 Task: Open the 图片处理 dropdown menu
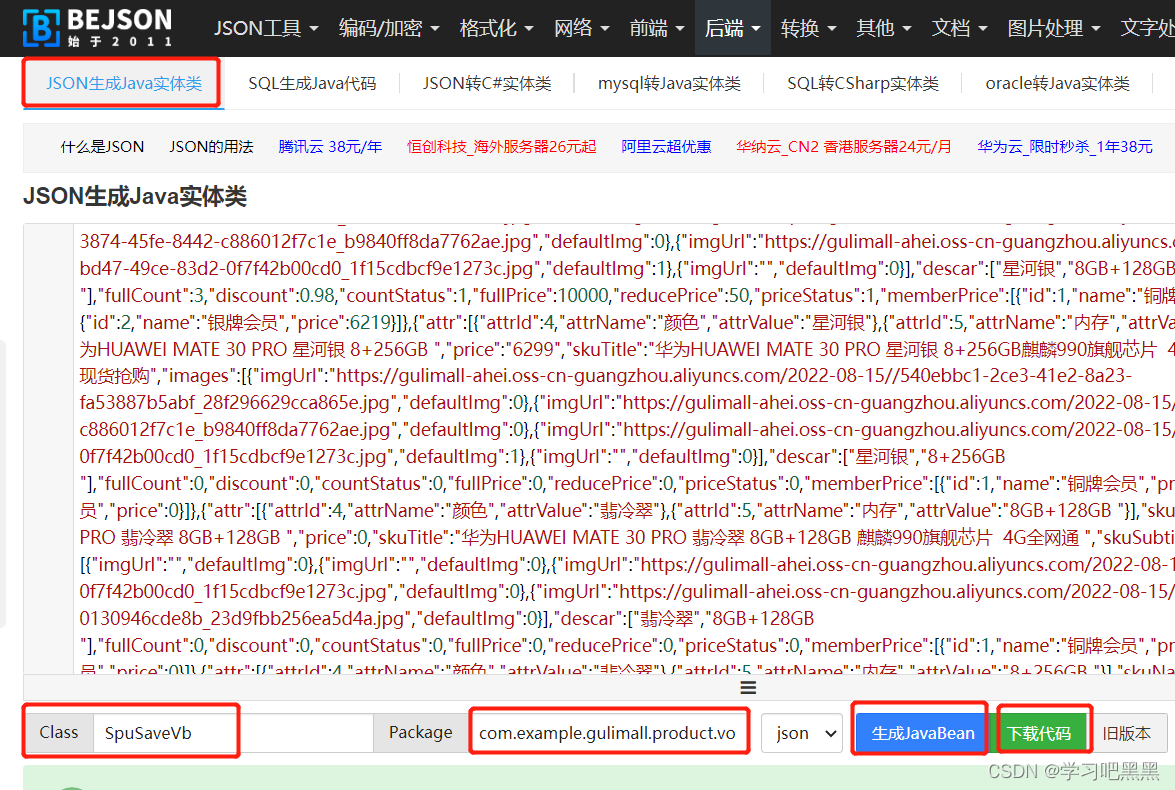[x=1054, y=28]
